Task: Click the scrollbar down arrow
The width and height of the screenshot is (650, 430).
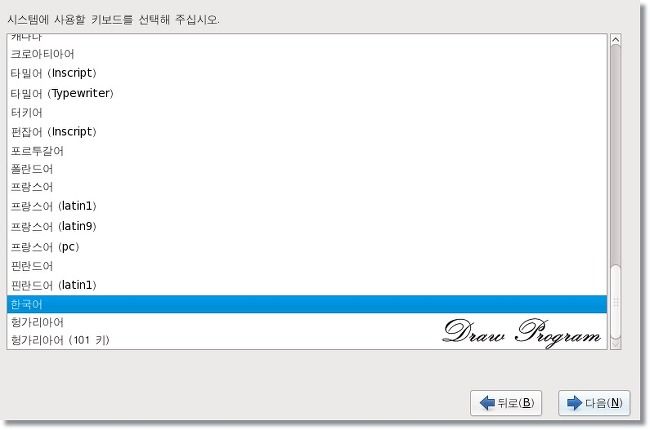Action: (616, 344)
